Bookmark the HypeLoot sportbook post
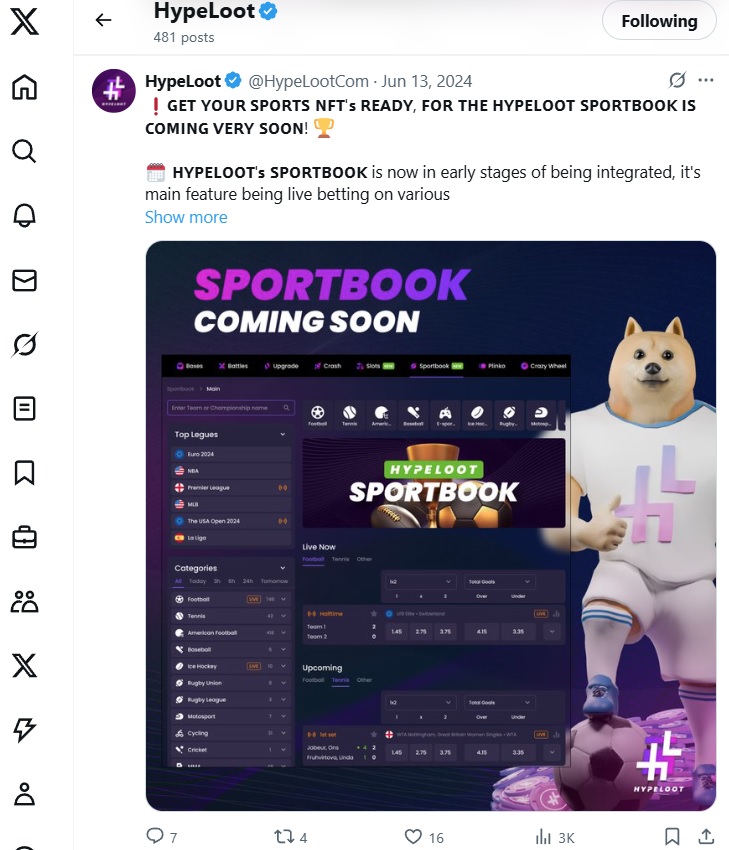The width and height of the screenshot is (729, 850). pos(672,836)
